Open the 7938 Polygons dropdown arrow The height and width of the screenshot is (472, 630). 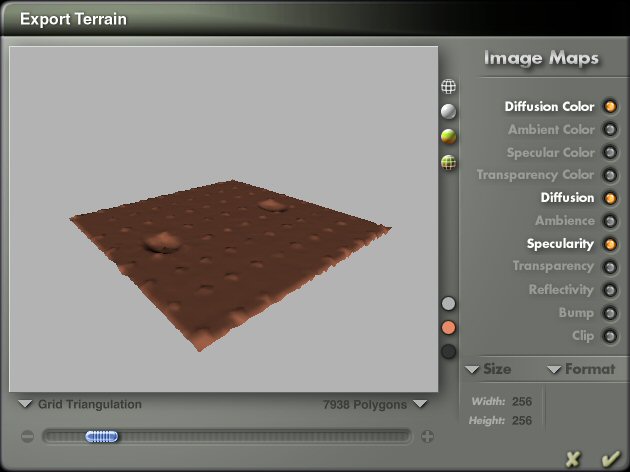(x=420, y=404)
